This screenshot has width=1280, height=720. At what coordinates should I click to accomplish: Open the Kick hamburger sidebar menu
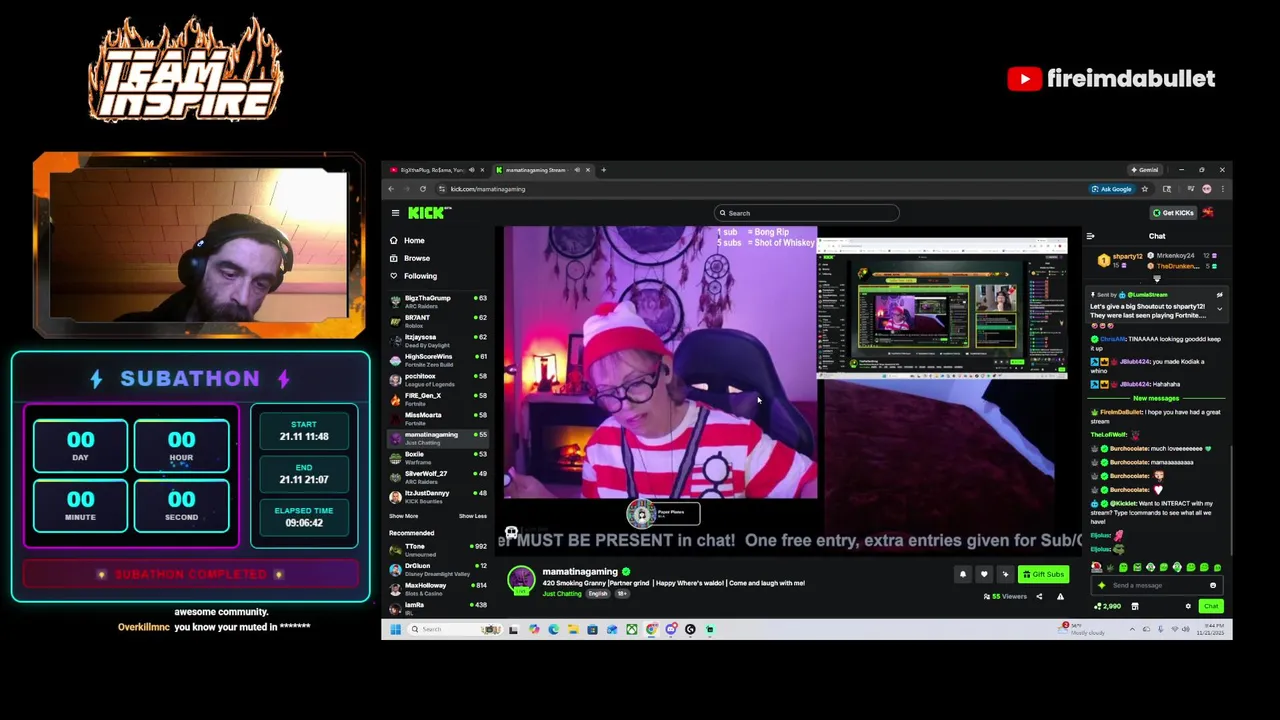pyautogui.click(x=395, y=213)
